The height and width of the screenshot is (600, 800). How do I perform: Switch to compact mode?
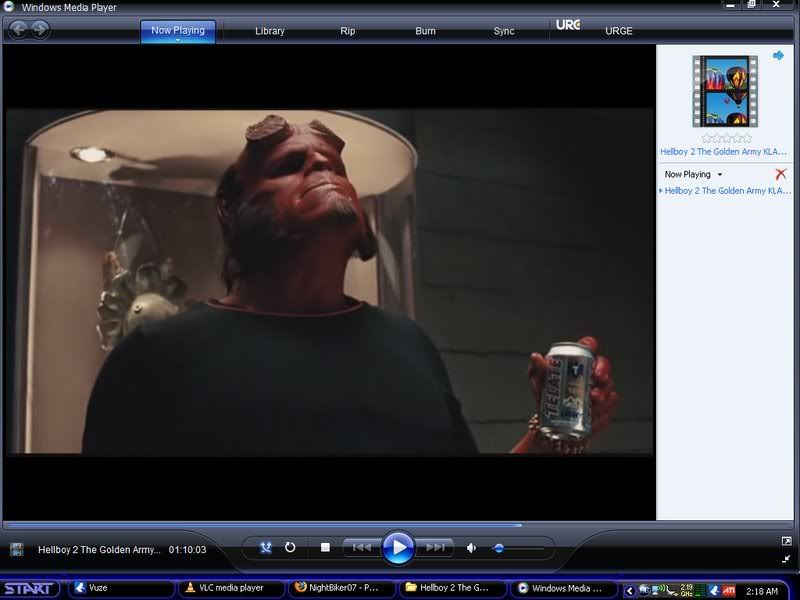tap(786, 559)
